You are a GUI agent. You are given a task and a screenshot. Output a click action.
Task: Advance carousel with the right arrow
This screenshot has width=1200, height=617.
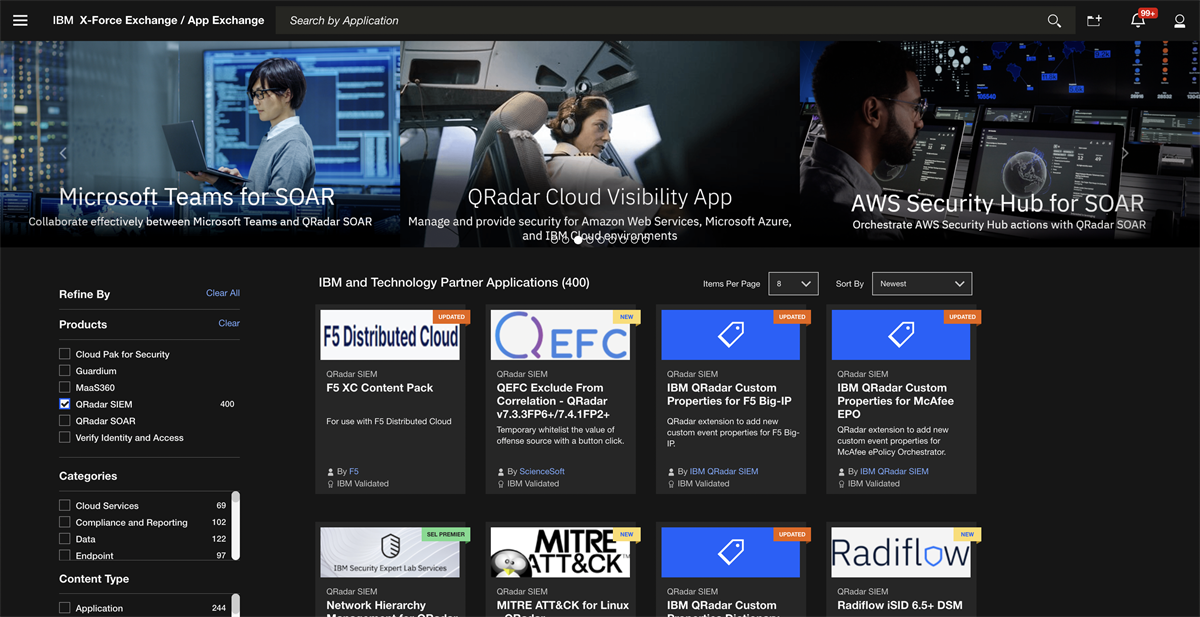coord(1124,152)
